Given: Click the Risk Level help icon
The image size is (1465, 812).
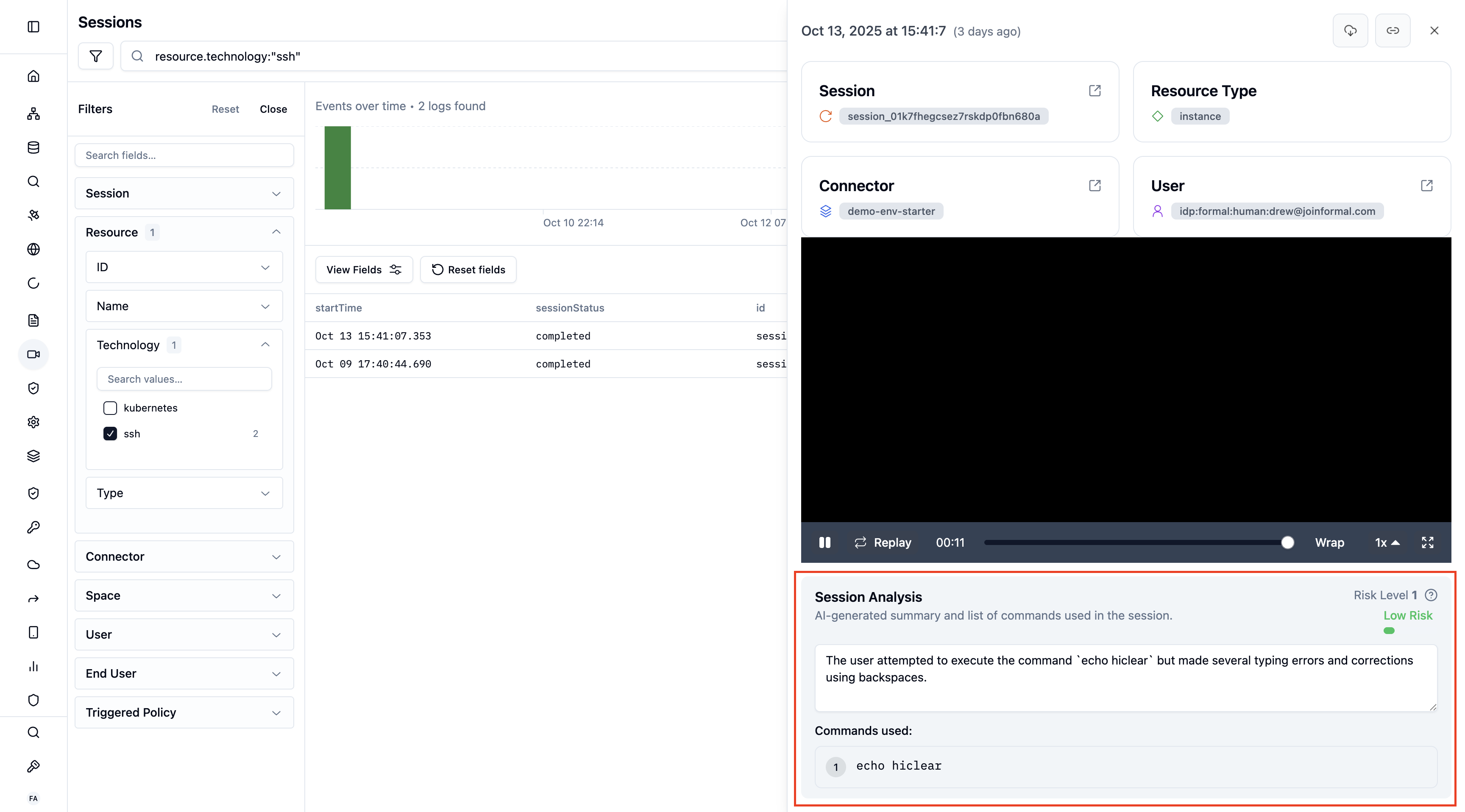Looking at the screenshot, I should pos(1431,595).
